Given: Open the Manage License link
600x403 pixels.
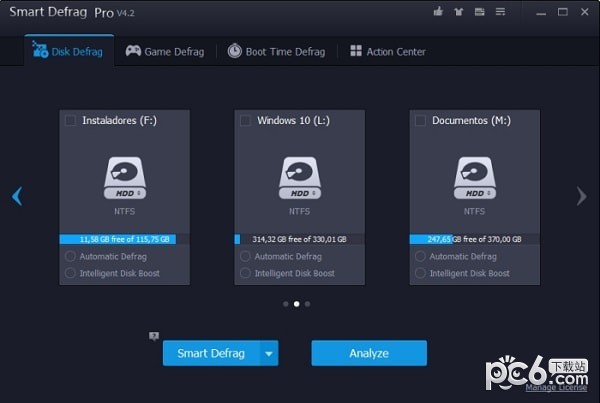Looking at the screenshot, I should [x=556, y=387].
